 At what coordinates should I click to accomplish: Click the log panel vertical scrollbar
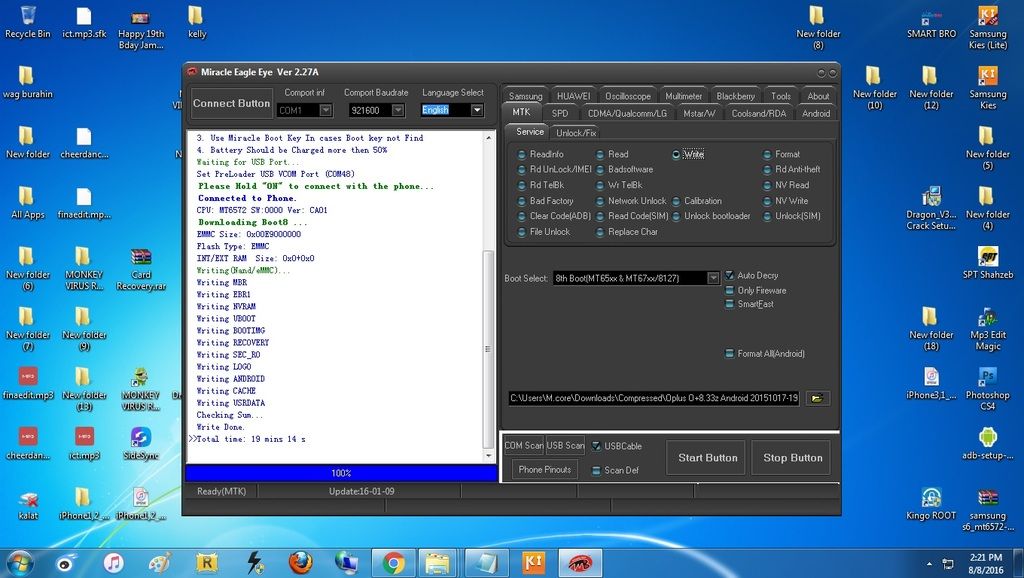[x=488, y=297]
